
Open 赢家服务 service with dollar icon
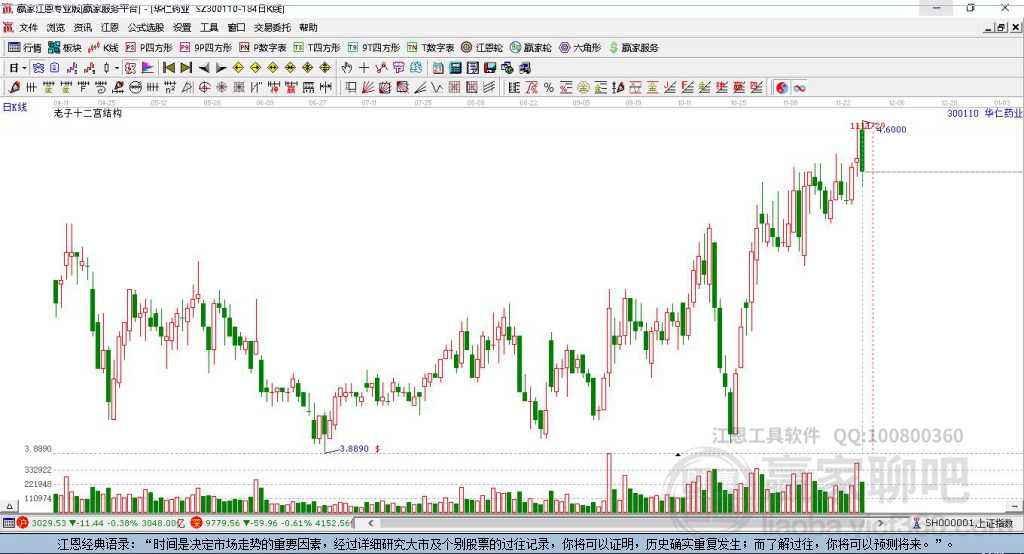633,48
